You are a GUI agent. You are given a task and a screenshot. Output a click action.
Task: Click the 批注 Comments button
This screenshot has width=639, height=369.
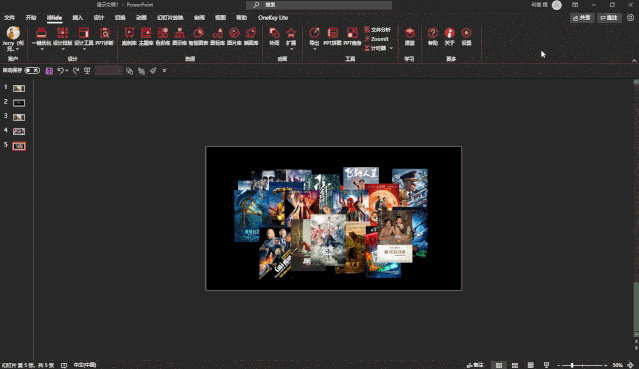click(x=609, y=18)
